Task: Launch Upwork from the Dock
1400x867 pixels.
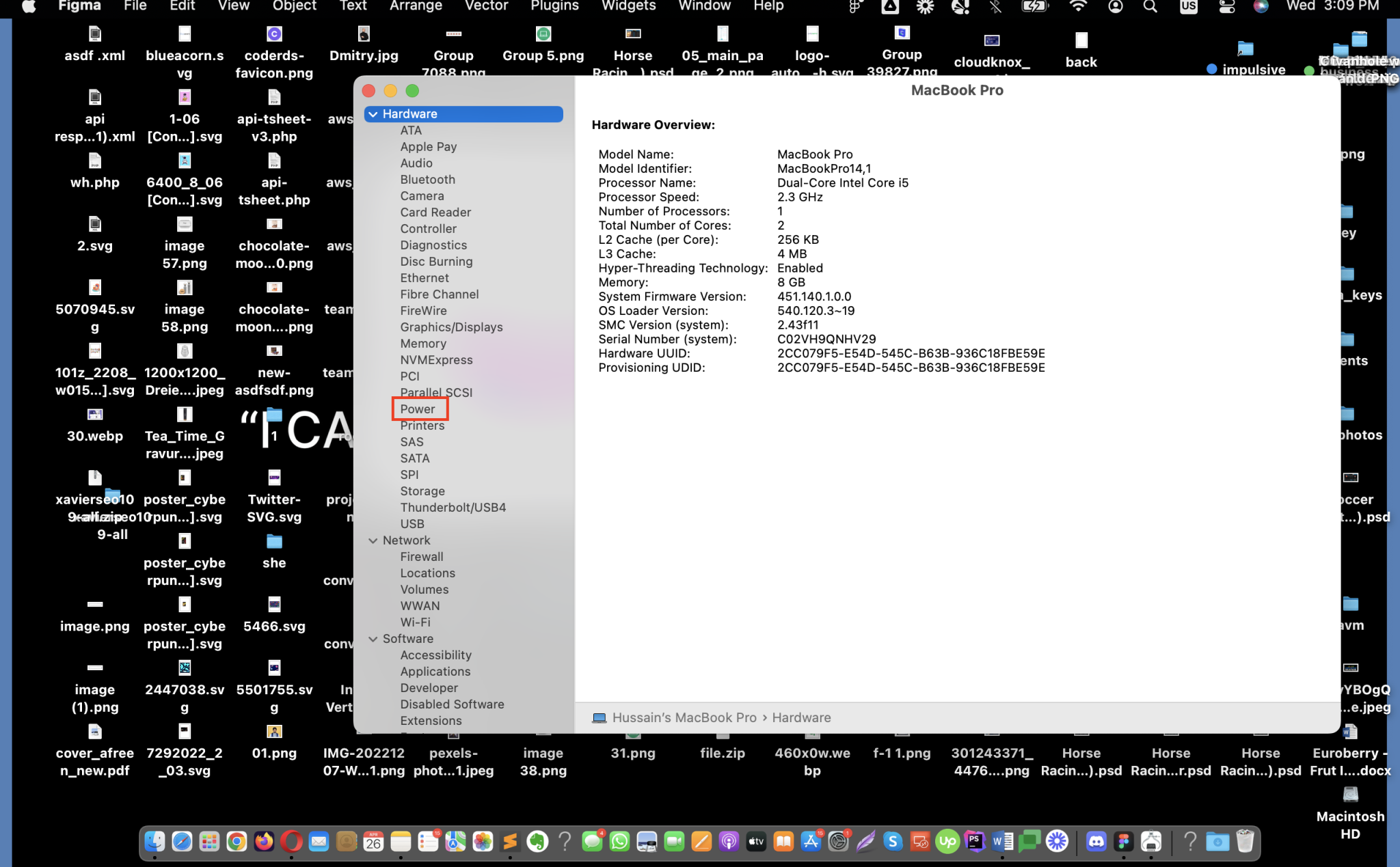Action: (x=947, y=842)
